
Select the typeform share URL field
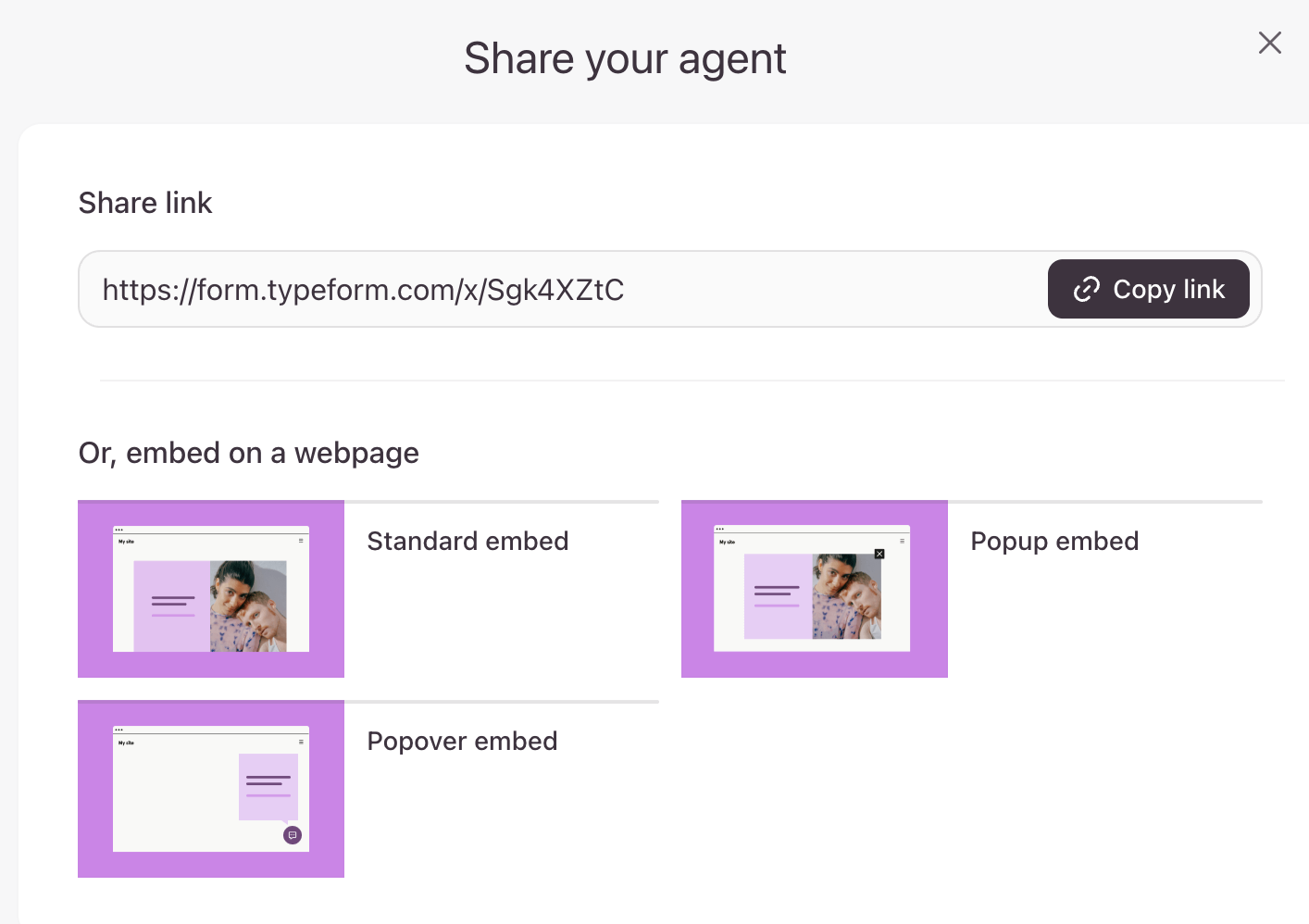tap(555, 290)
